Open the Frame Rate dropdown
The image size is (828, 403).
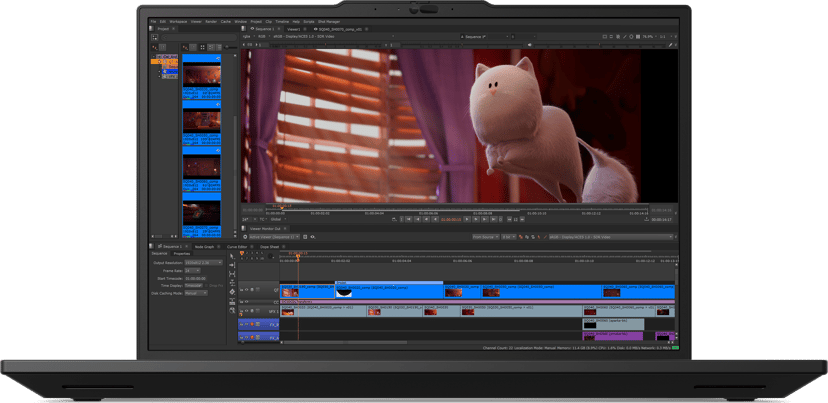point(192,270)
